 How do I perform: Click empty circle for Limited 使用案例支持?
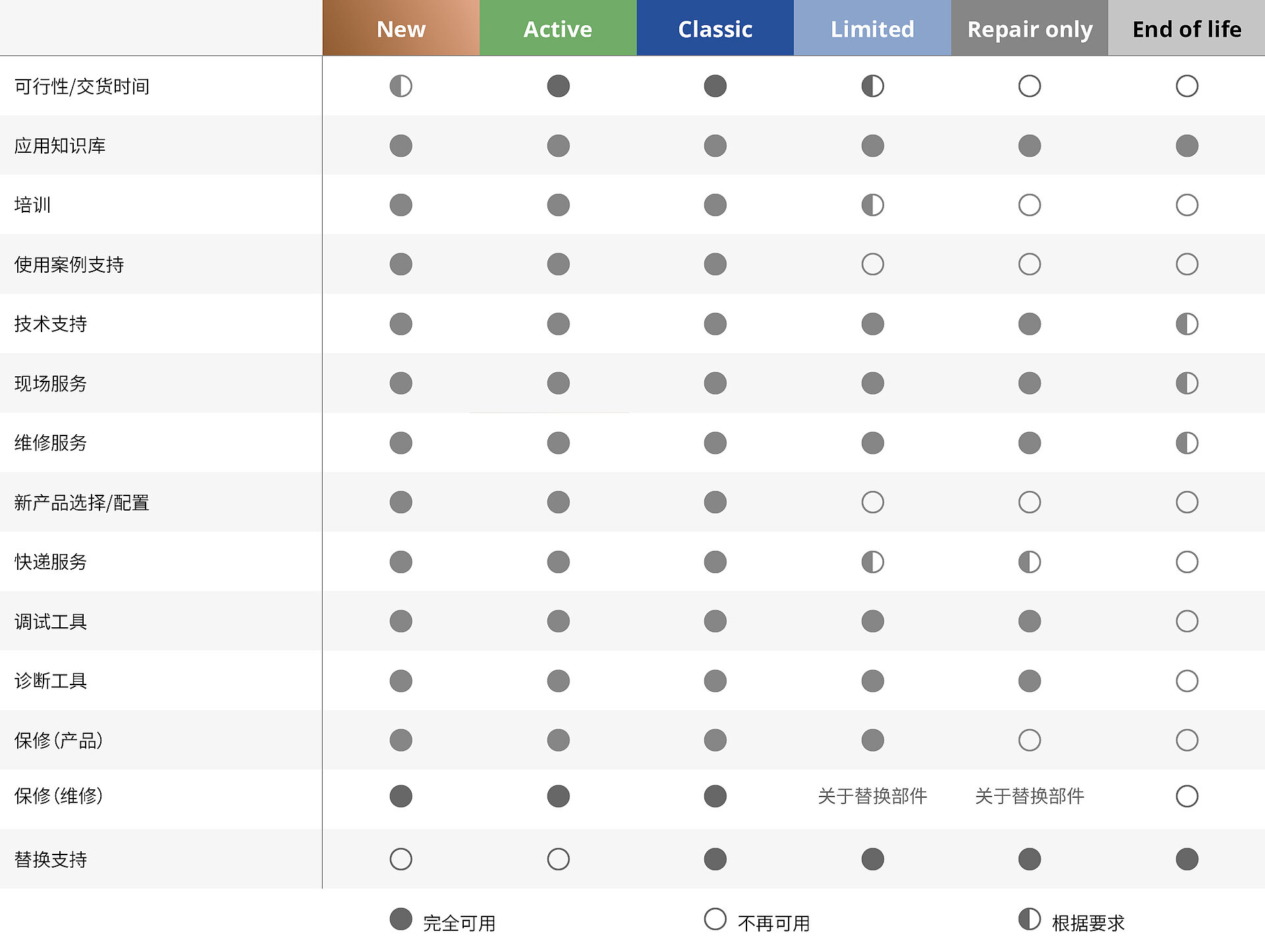(872, 264)
